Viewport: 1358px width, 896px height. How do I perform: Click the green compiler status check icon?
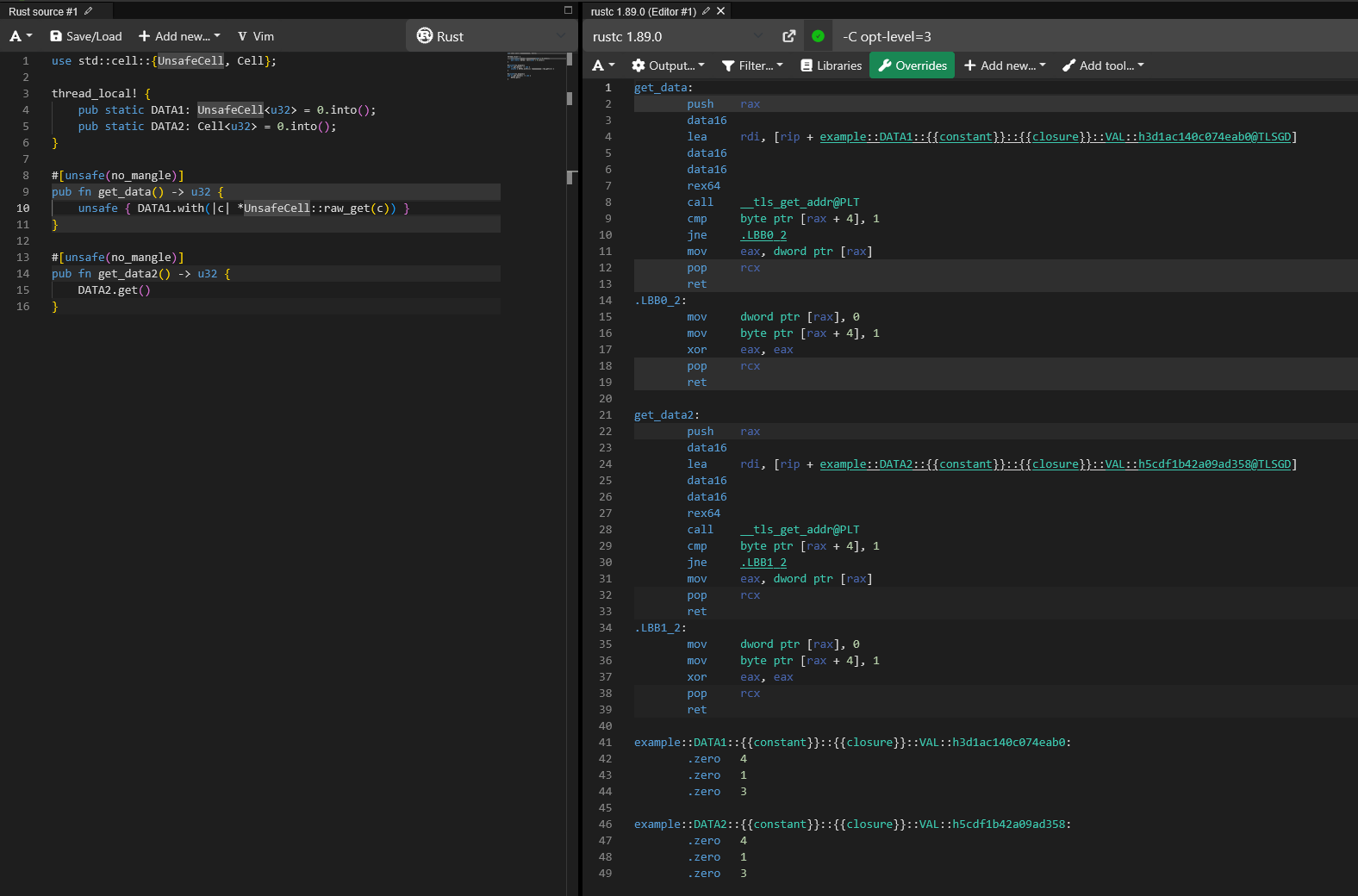(818, 36)
